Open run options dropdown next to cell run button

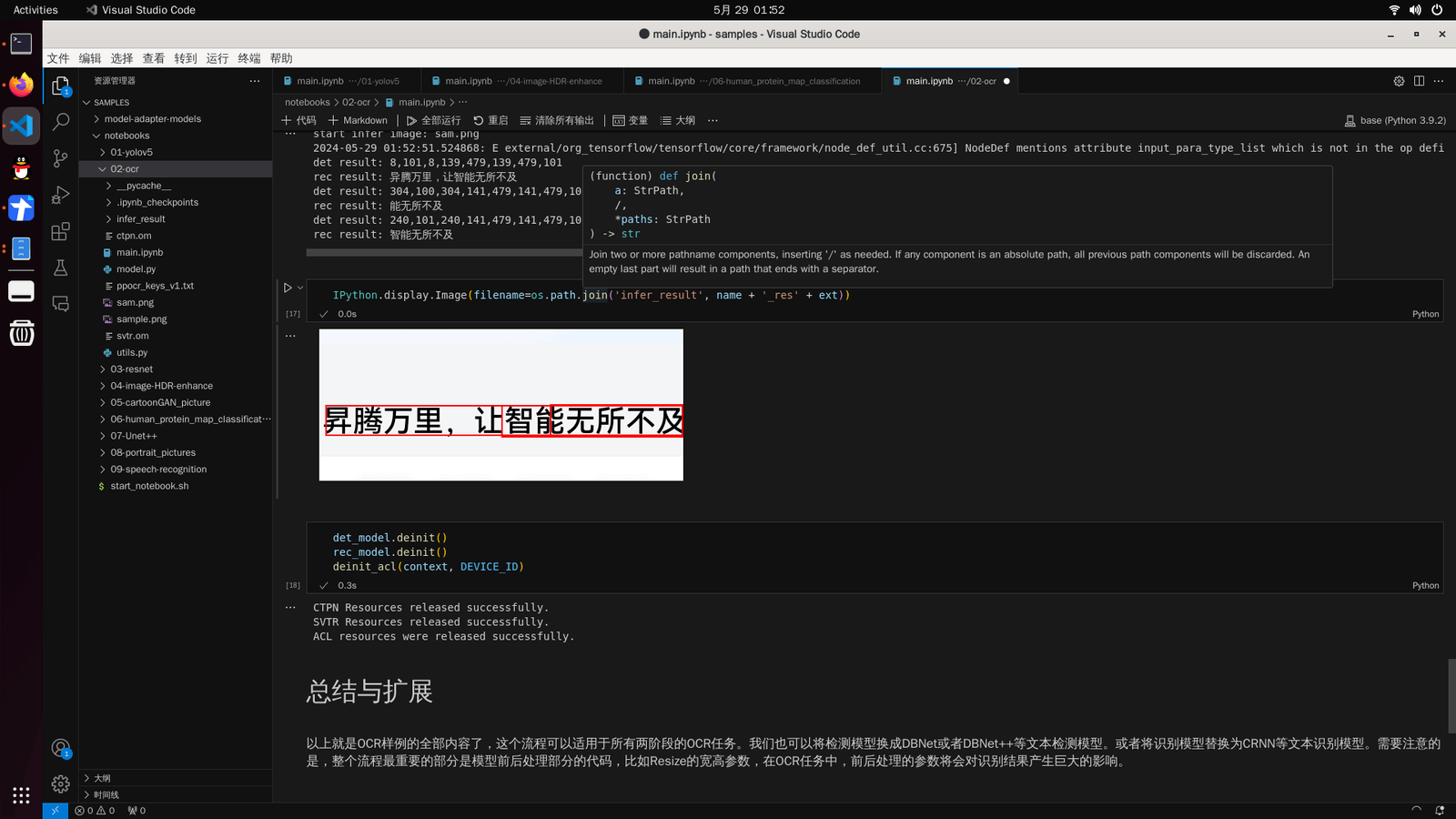tap(300, 288)
